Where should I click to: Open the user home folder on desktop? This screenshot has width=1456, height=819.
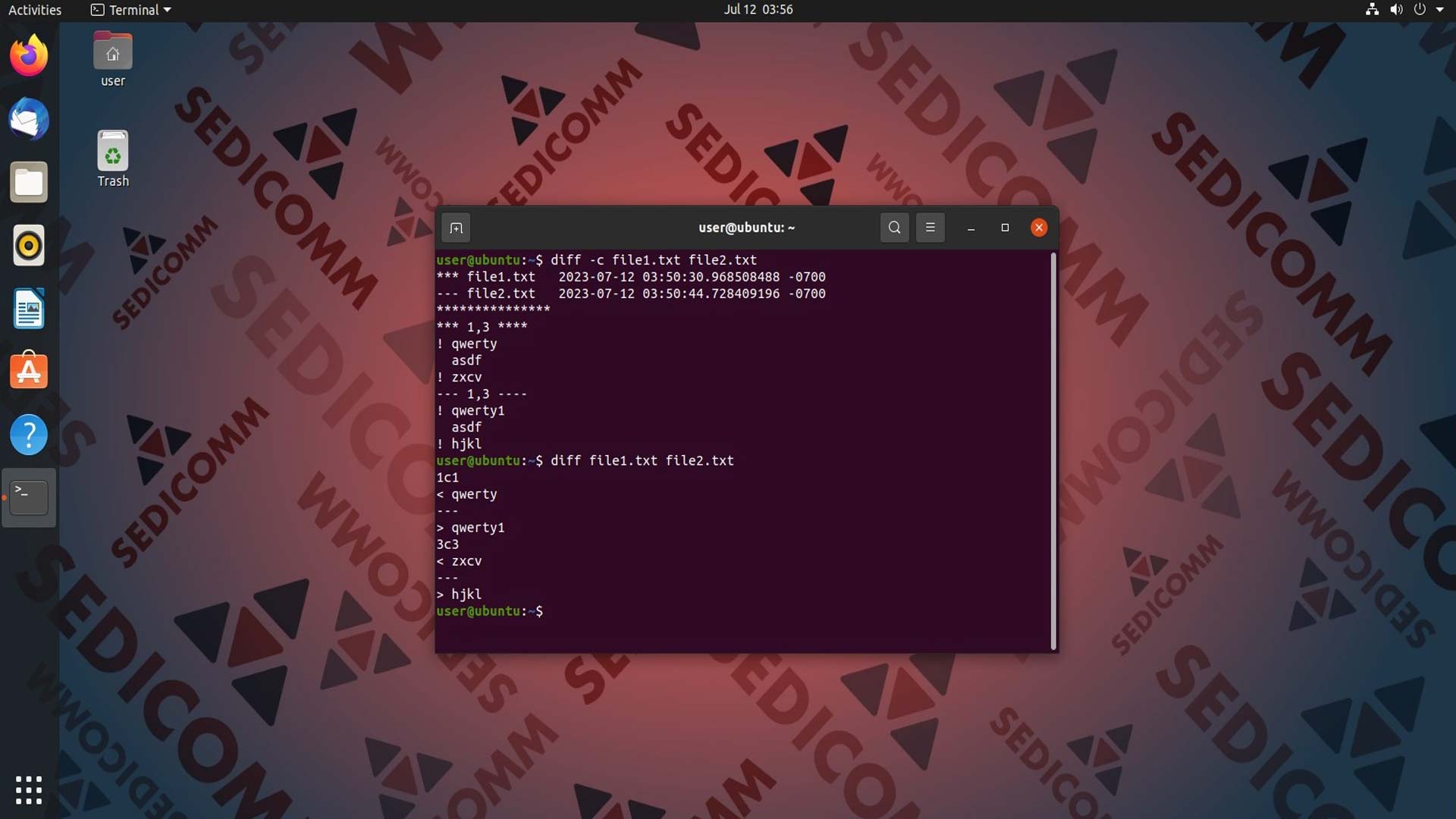click(x=112, y=60)
